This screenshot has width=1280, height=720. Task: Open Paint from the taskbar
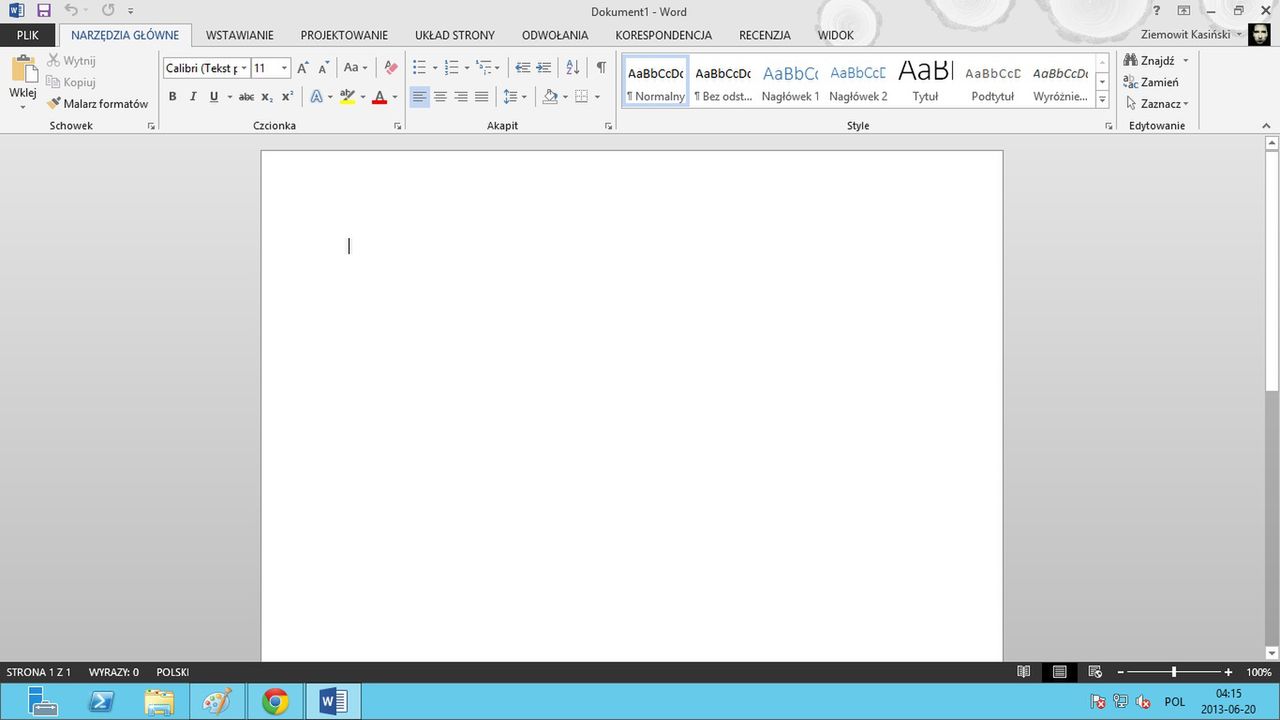tap(217, 702)
